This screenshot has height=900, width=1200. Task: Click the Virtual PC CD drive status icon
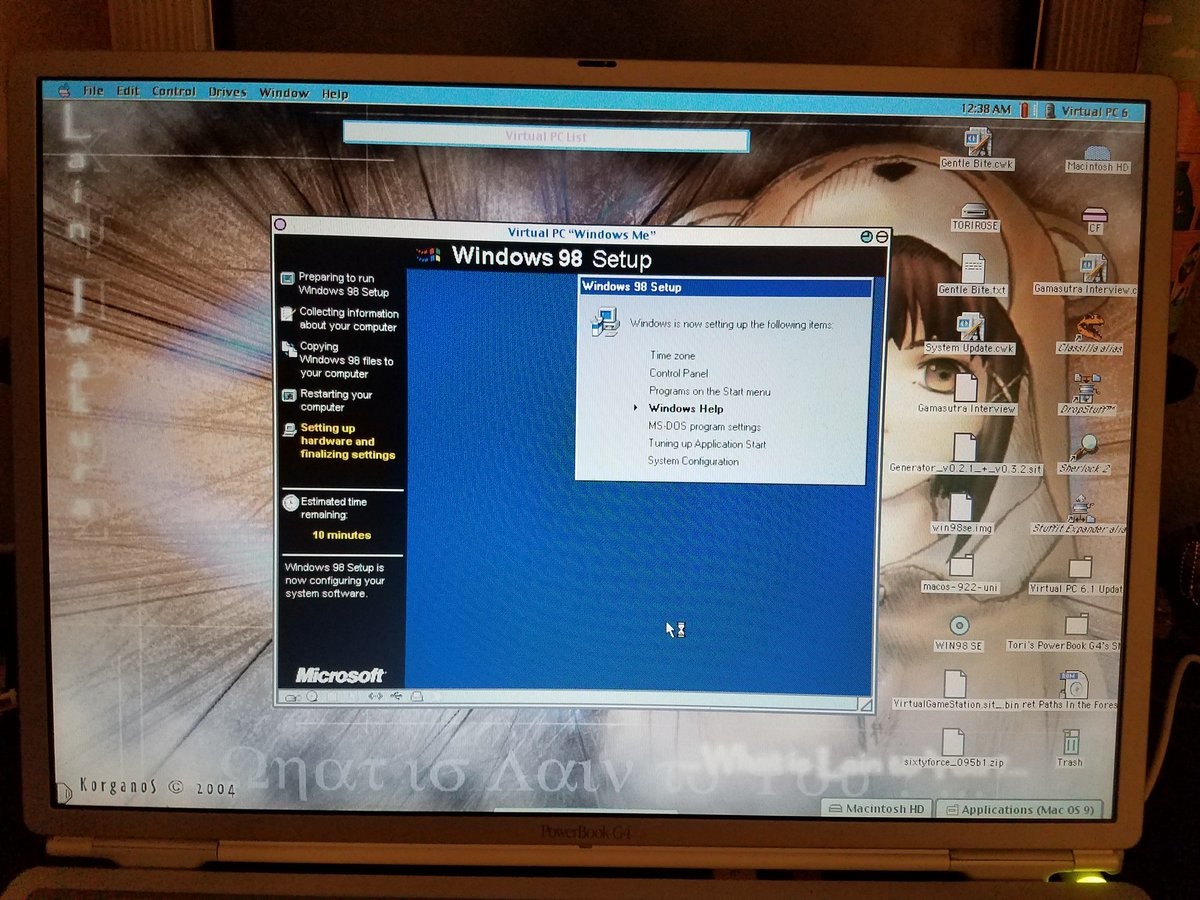(x=312, y=696)
